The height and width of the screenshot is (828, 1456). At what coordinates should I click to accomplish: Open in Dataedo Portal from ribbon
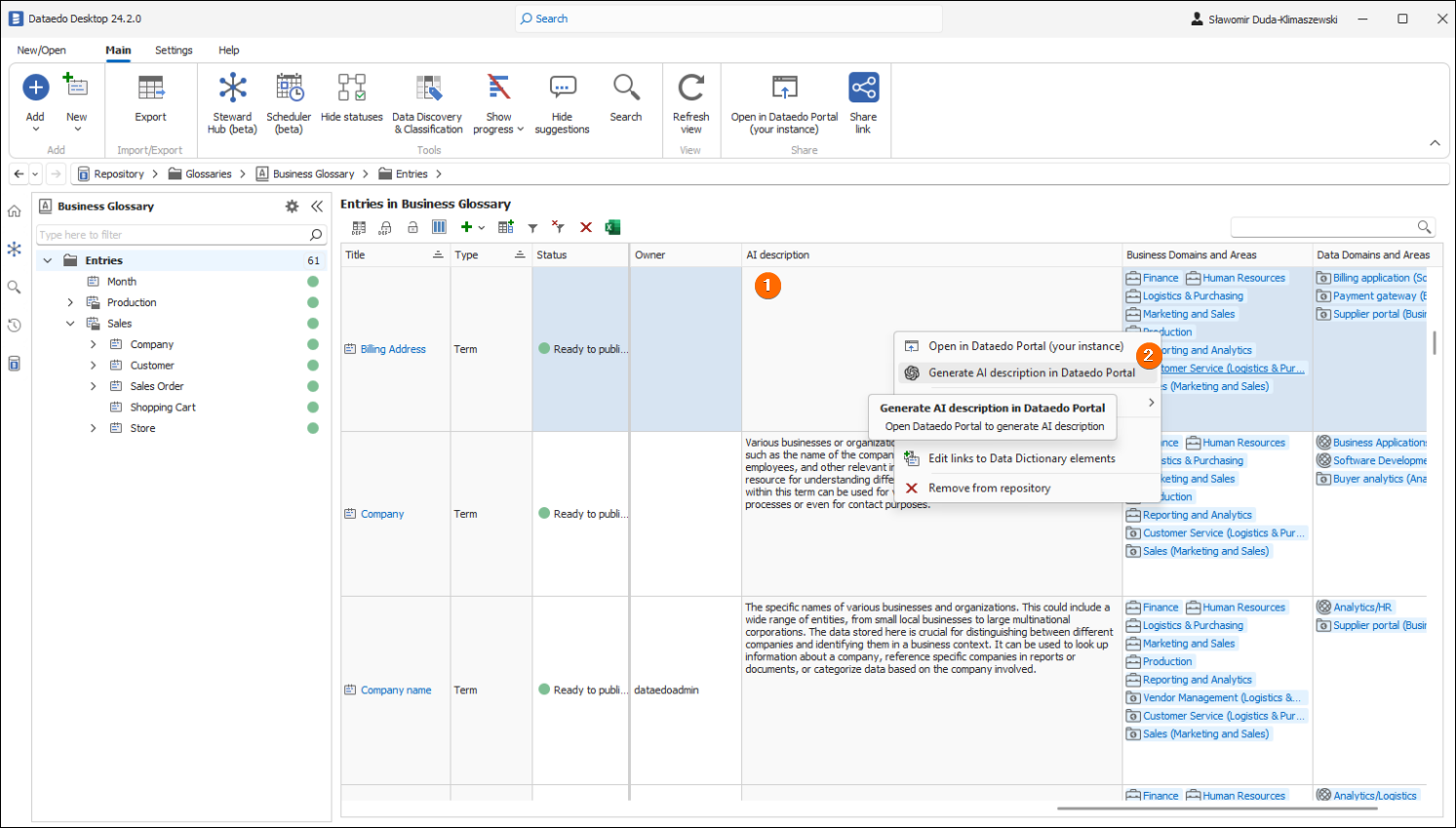coord(784,101)
